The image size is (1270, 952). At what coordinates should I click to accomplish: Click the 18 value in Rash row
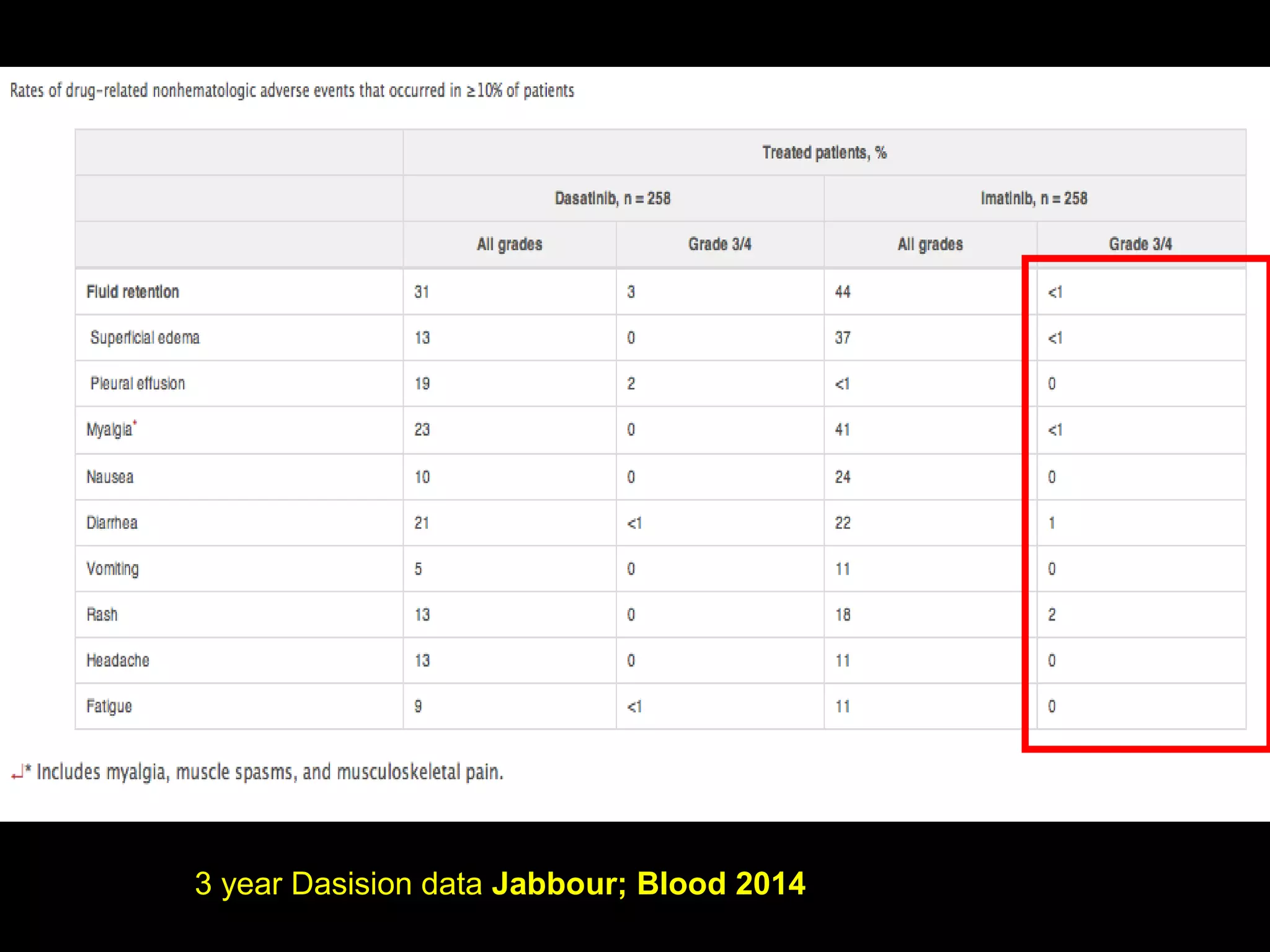[x=843, y=615]
